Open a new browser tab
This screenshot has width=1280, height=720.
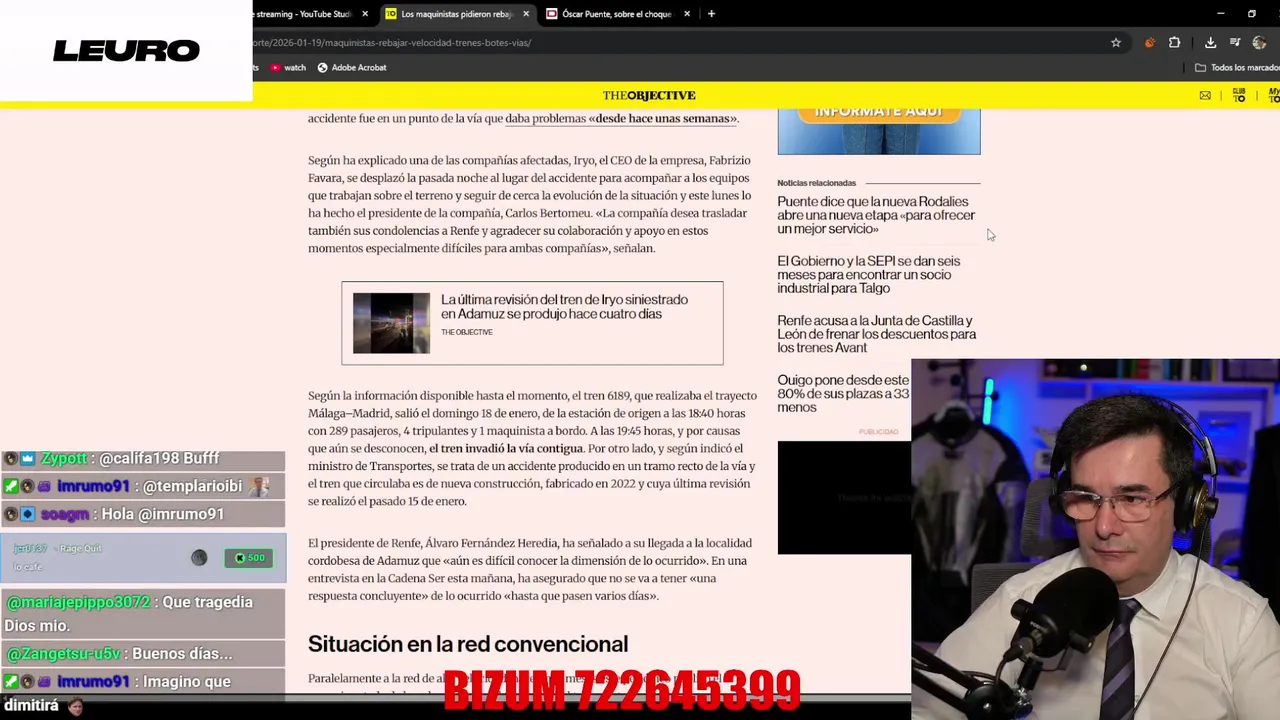coord(711,14)
